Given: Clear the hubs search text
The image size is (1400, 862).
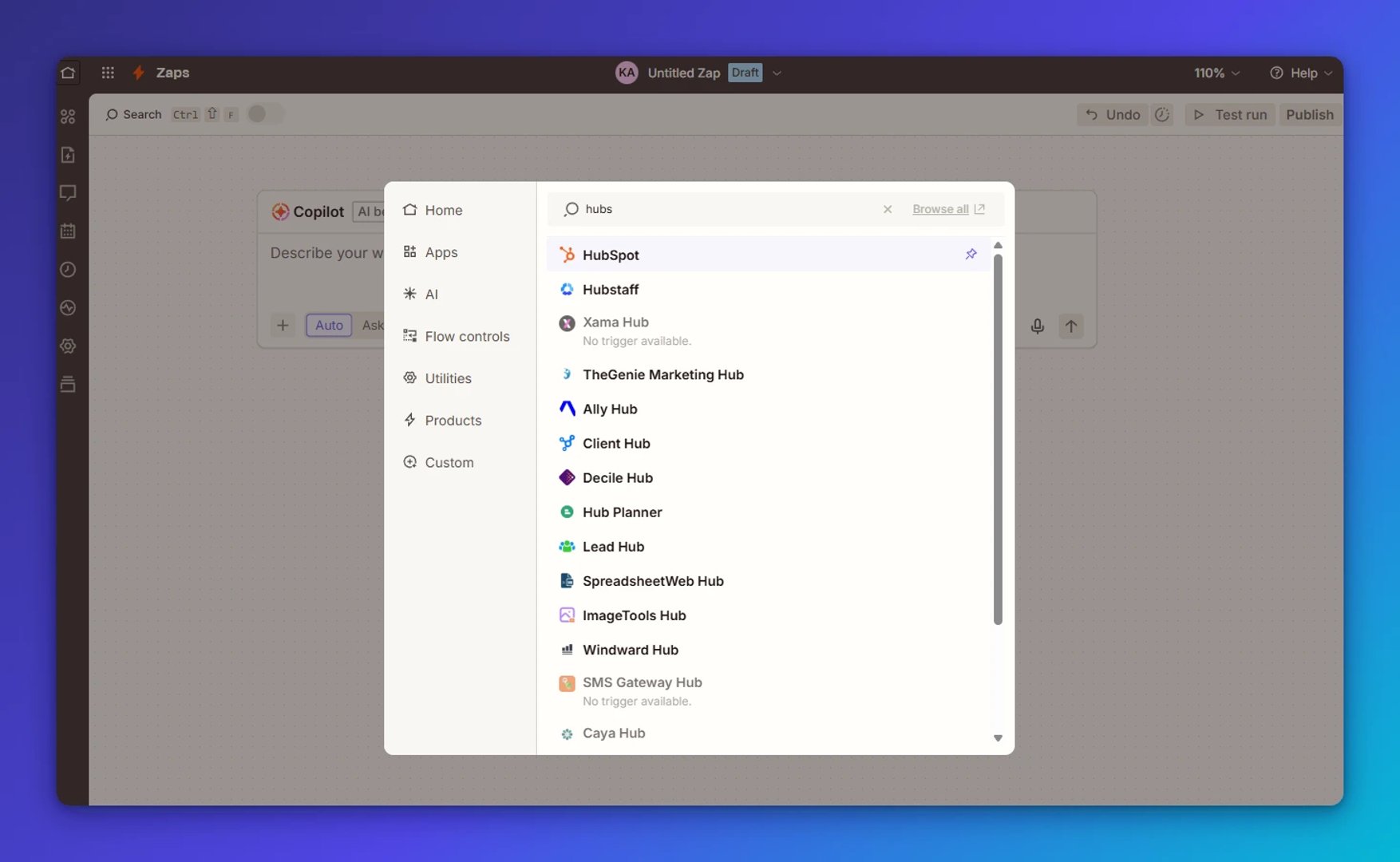Looking at the screenshot, I should 888,209.
